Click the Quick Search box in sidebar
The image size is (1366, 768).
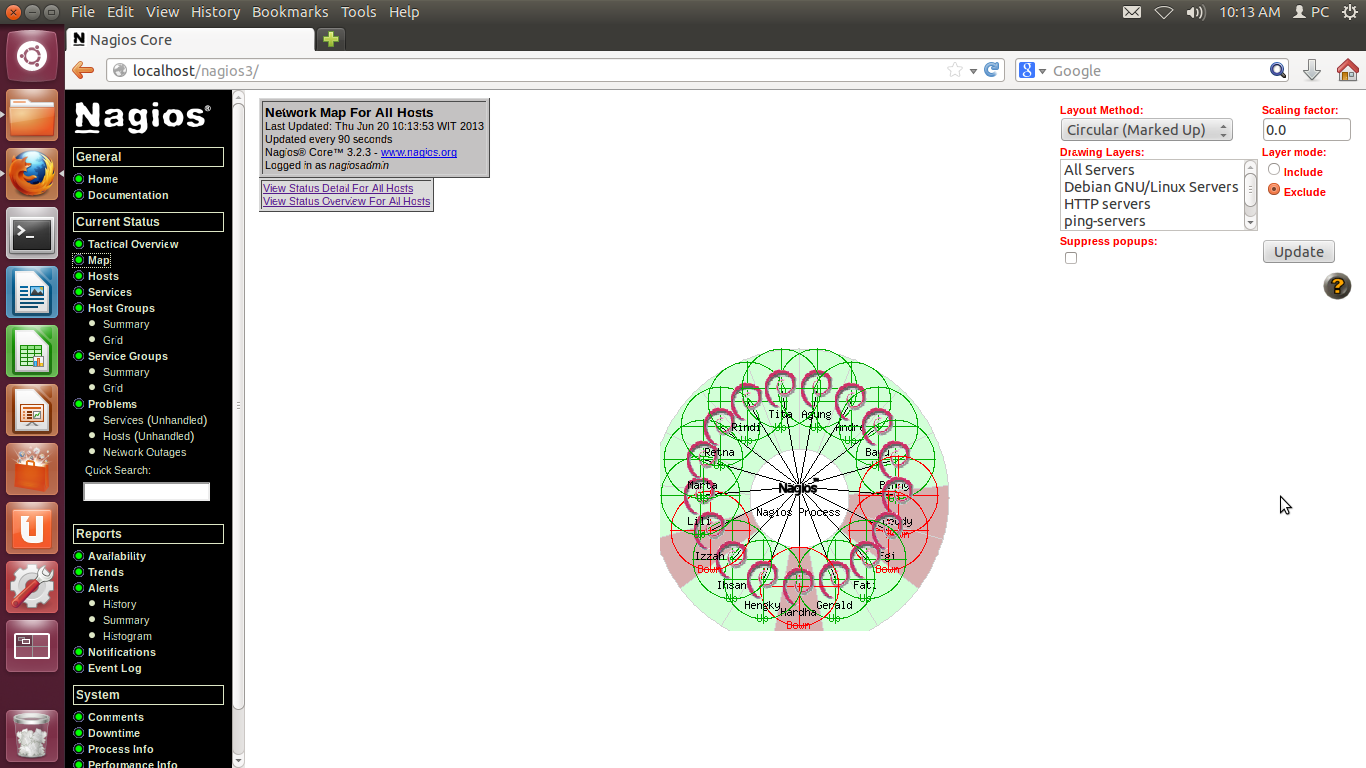147,492
